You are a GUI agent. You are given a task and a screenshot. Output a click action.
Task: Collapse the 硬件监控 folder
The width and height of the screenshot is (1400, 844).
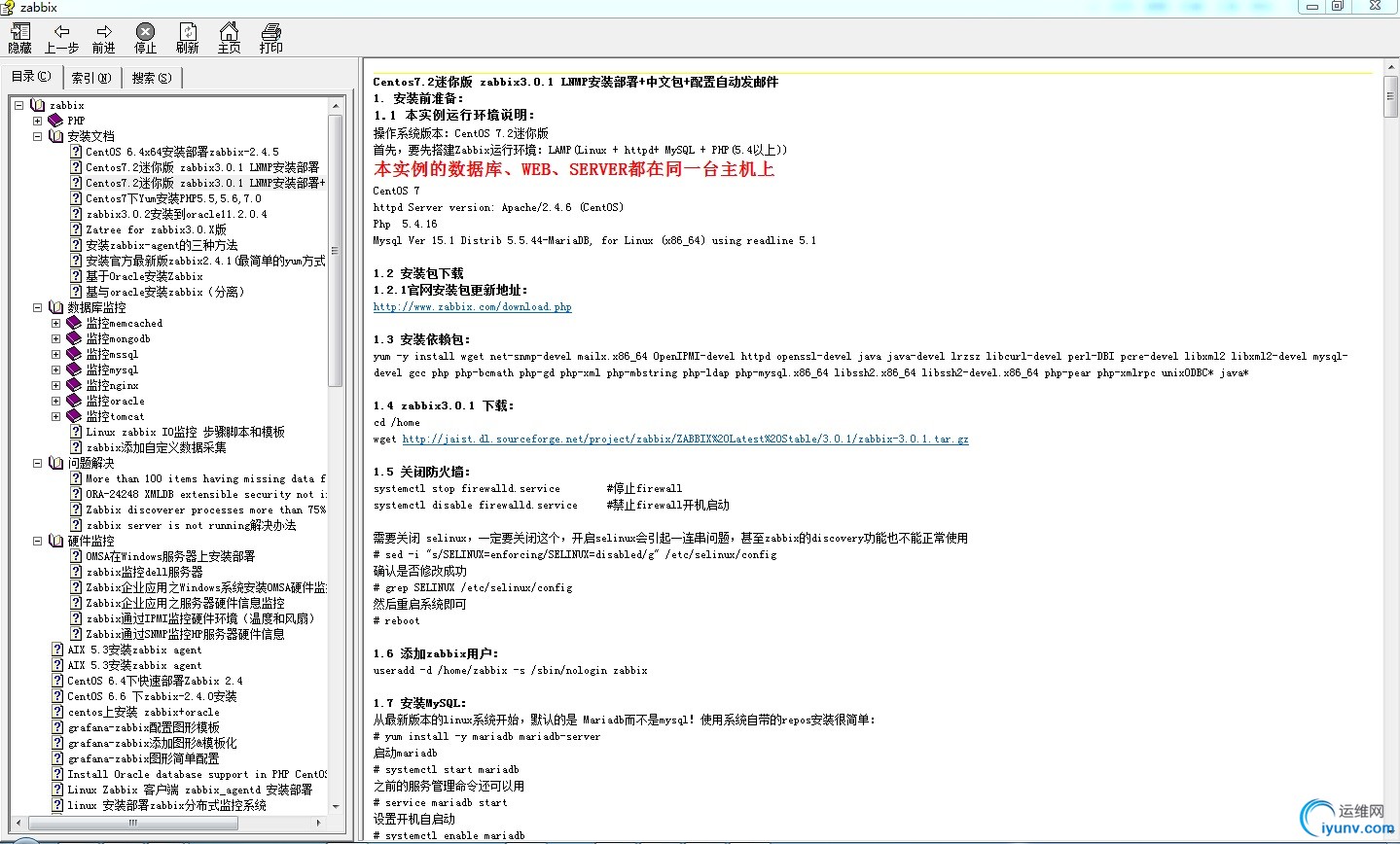37,541
